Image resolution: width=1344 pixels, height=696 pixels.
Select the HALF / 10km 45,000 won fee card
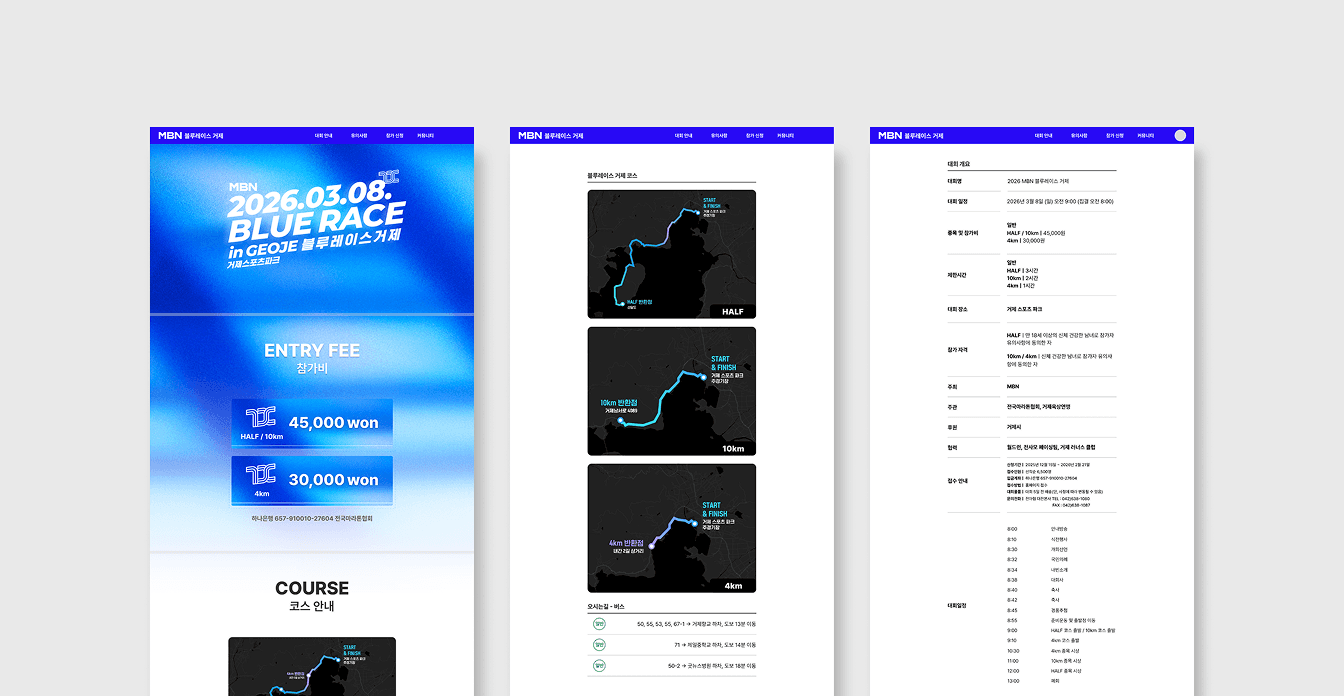[x=312, y=423]
